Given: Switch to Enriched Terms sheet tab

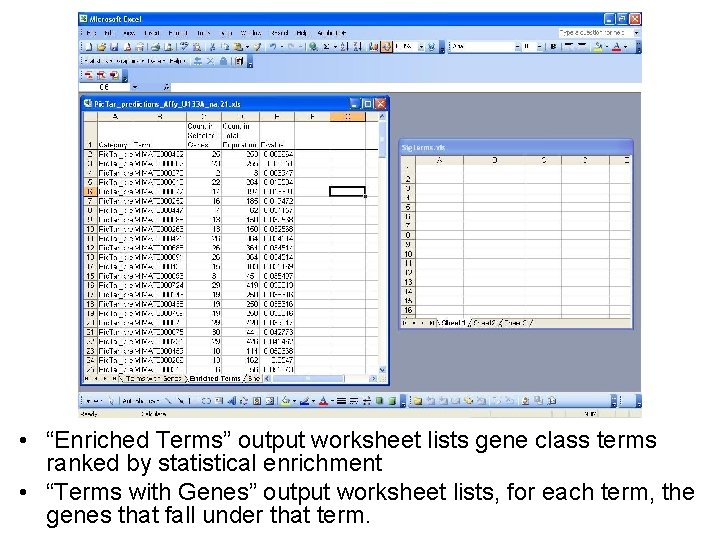Looking at the screenshot, I should (x=215, y=379).
